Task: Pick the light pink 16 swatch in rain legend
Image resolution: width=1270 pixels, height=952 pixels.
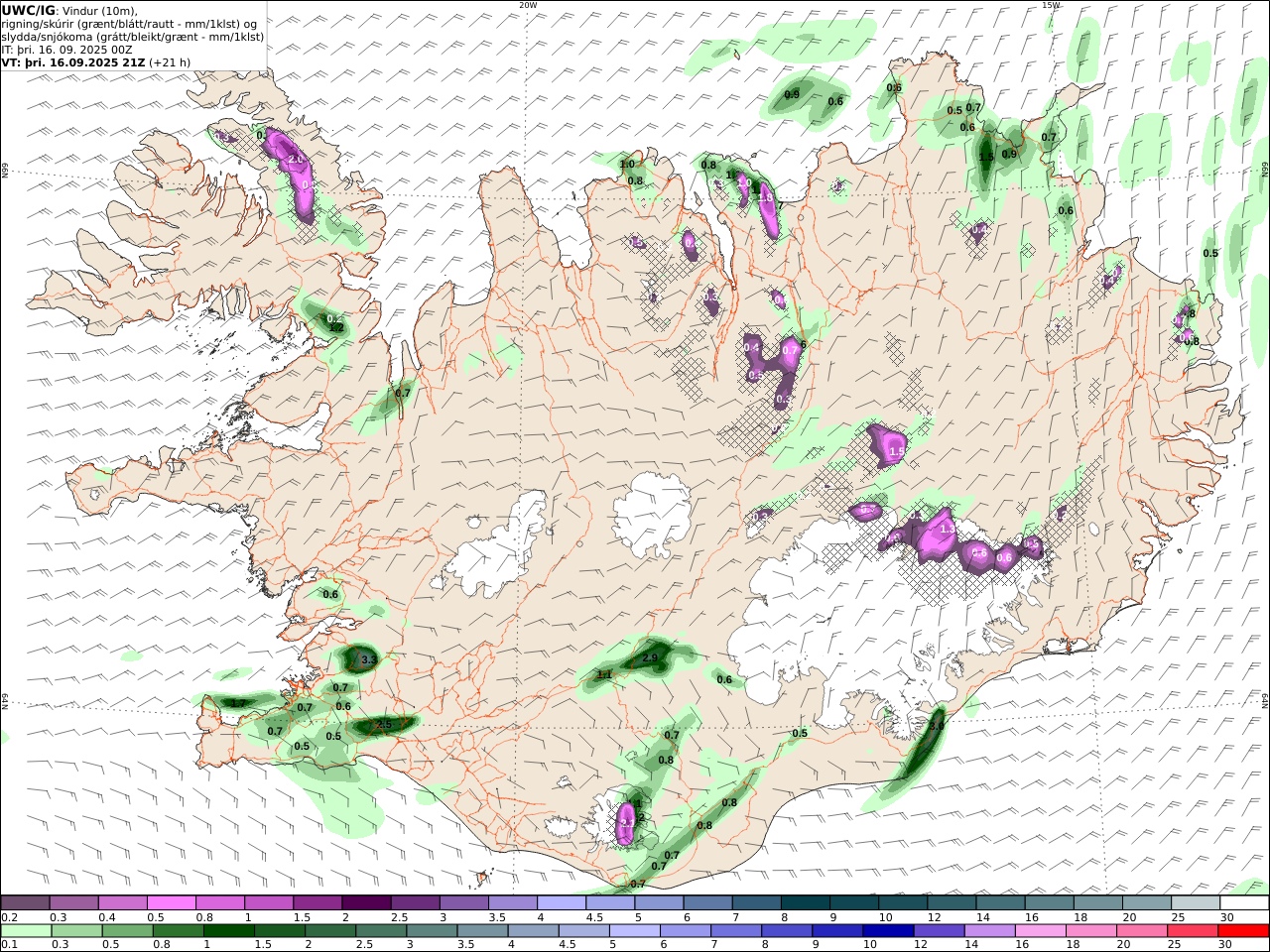Action: coord(1041,931)
